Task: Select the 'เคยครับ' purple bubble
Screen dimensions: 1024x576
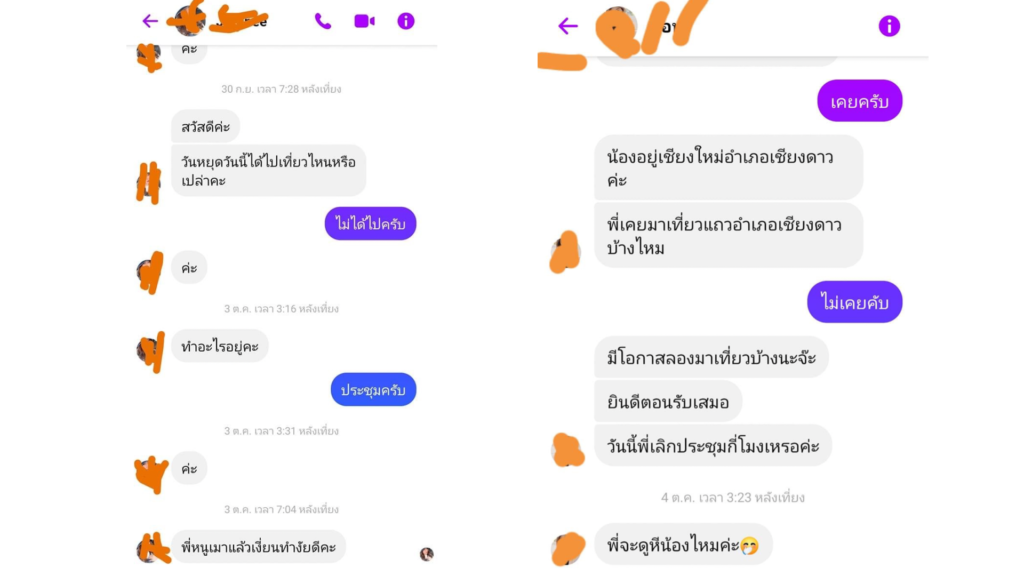Action: tap(859, 101)
